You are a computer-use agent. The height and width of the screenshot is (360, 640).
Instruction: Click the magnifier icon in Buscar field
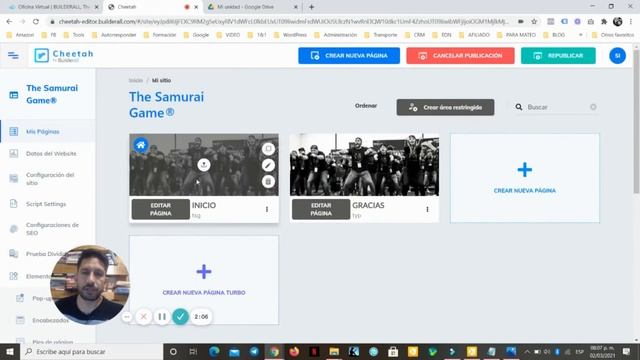point(518,107)
